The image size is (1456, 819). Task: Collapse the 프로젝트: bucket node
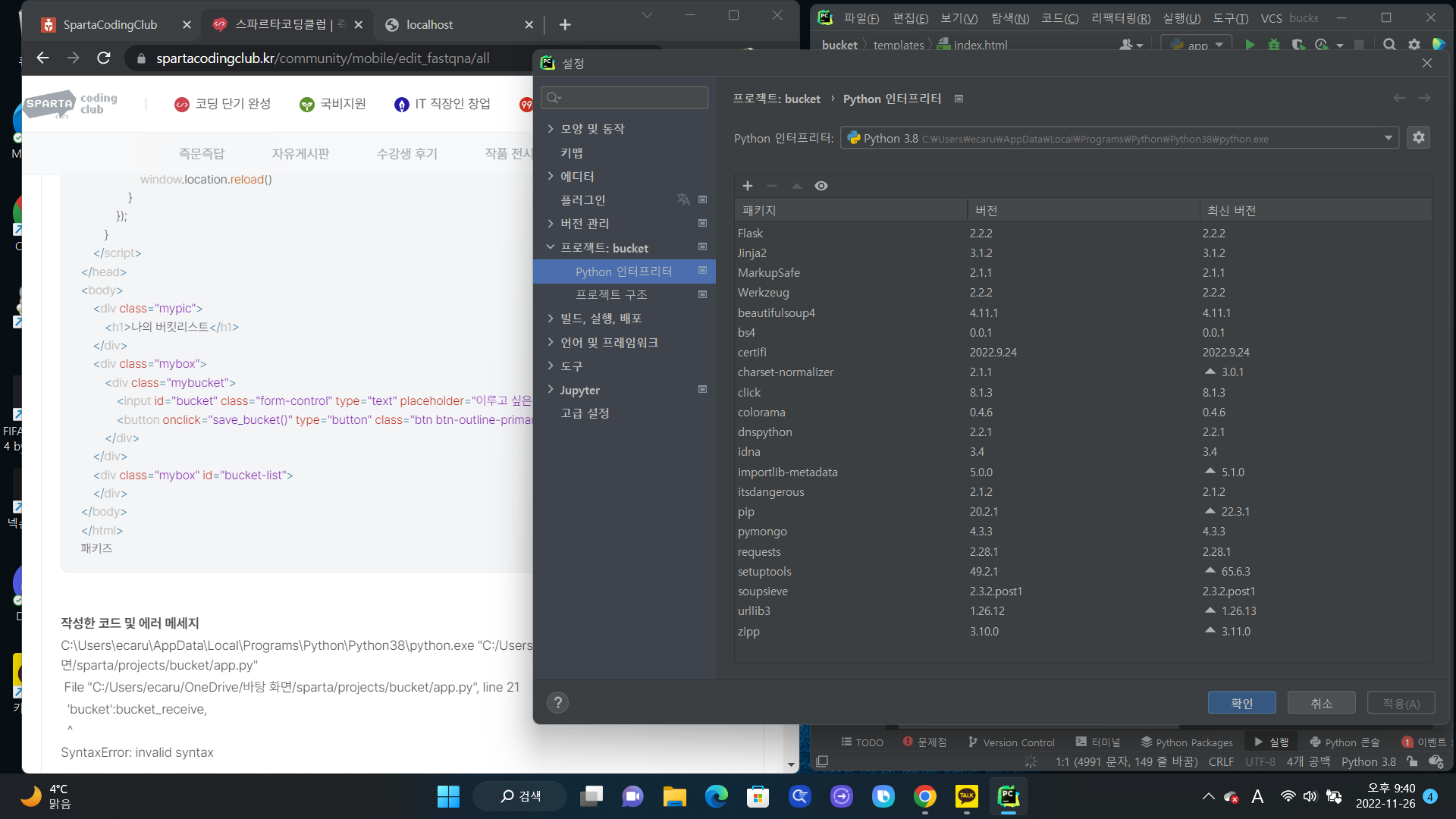pos(551,248)
